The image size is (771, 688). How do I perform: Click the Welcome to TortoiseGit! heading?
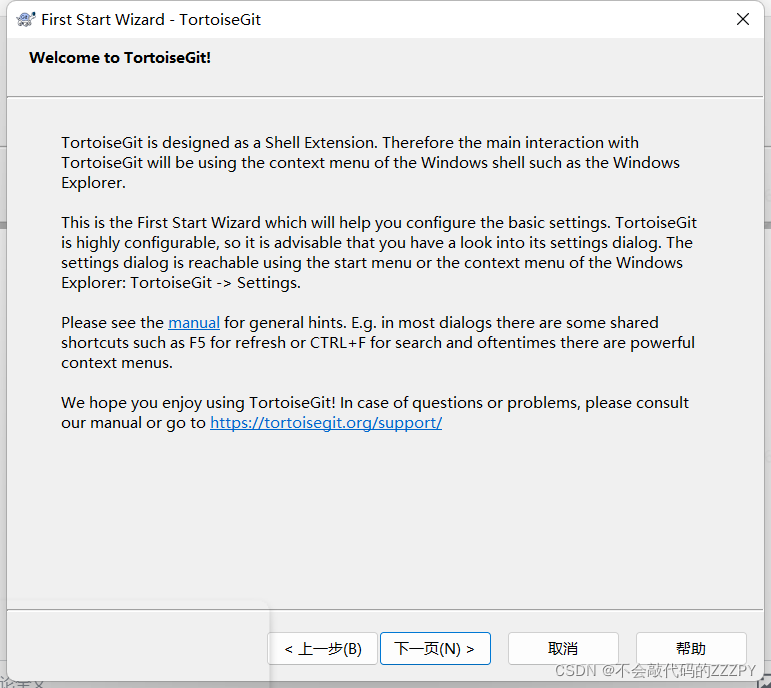(x=120, y=58)
